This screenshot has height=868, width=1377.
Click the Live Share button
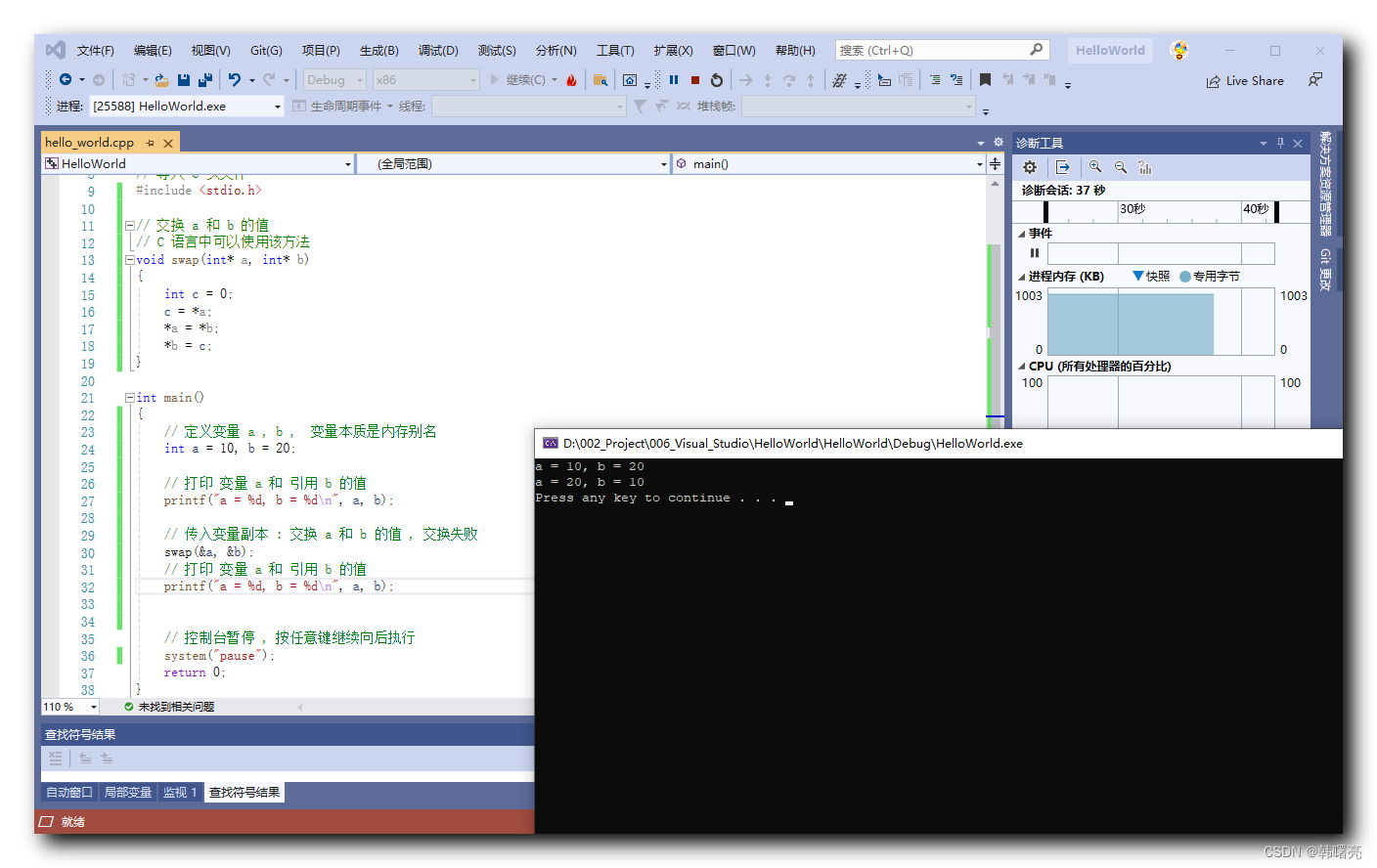point(1245,81)
